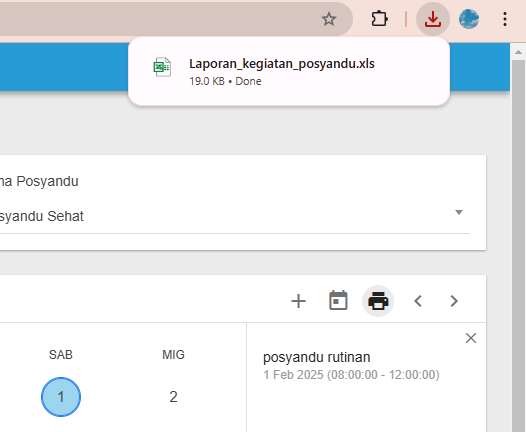The image size is (526, 432).
Task: Click the Excel file icon in downloads popup
Action: click(162, 67)
